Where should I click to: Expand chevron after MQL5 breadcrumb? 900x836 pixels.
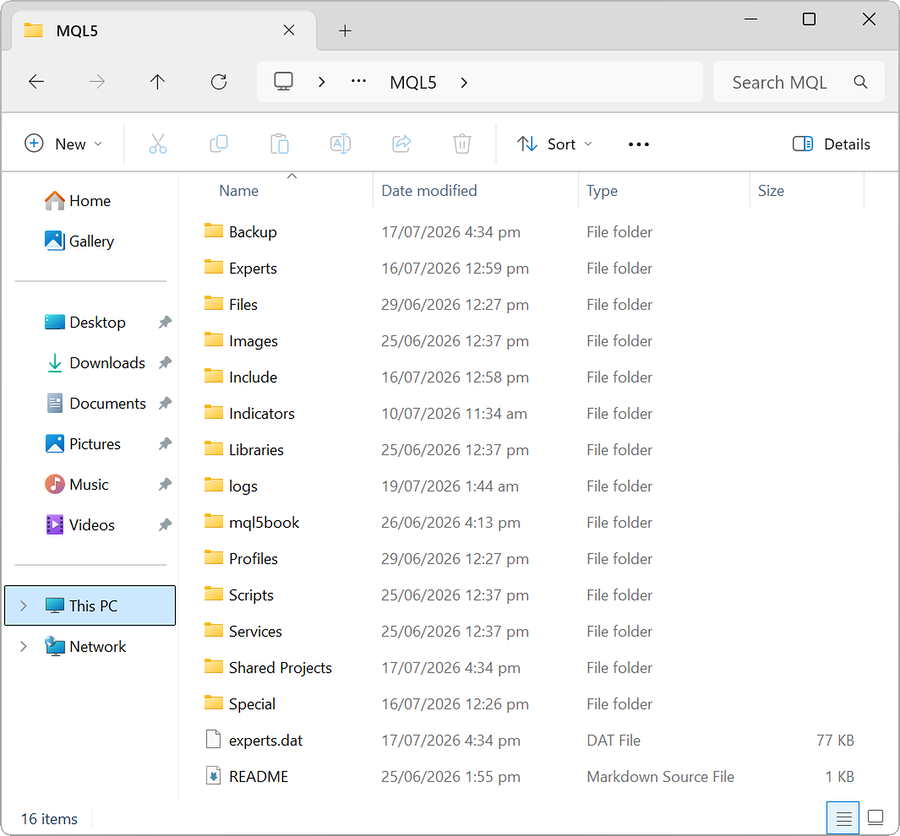pyautogui.click(x=464, y=83)
